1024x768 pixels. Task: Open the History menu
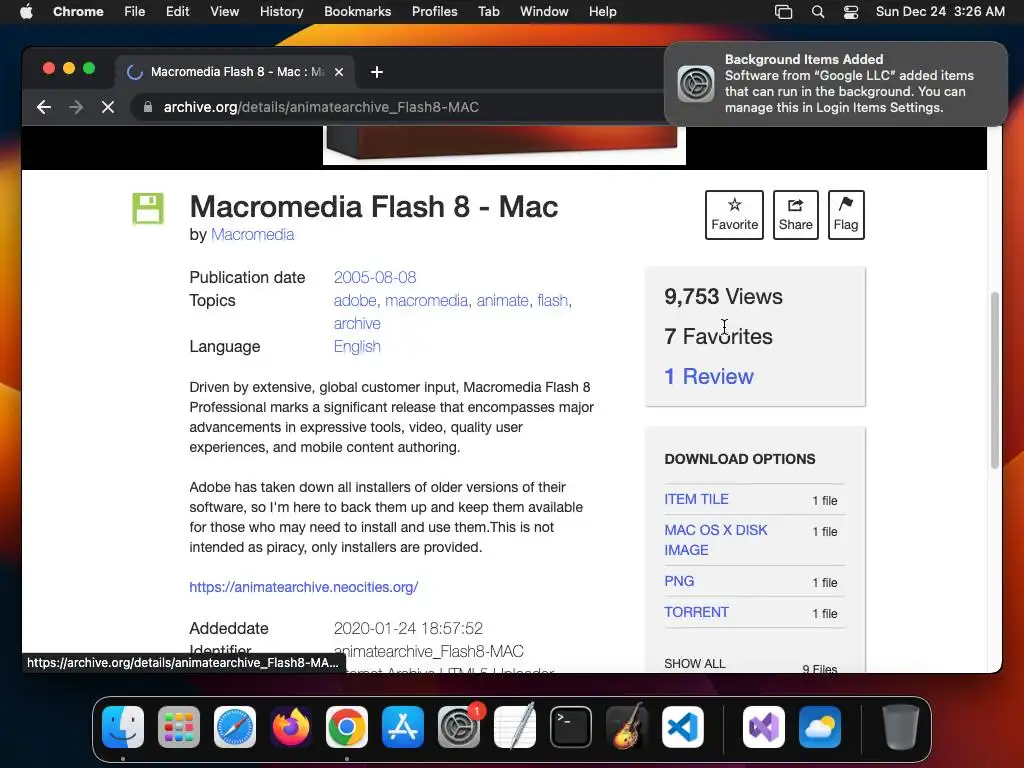(x=281, y=12)
